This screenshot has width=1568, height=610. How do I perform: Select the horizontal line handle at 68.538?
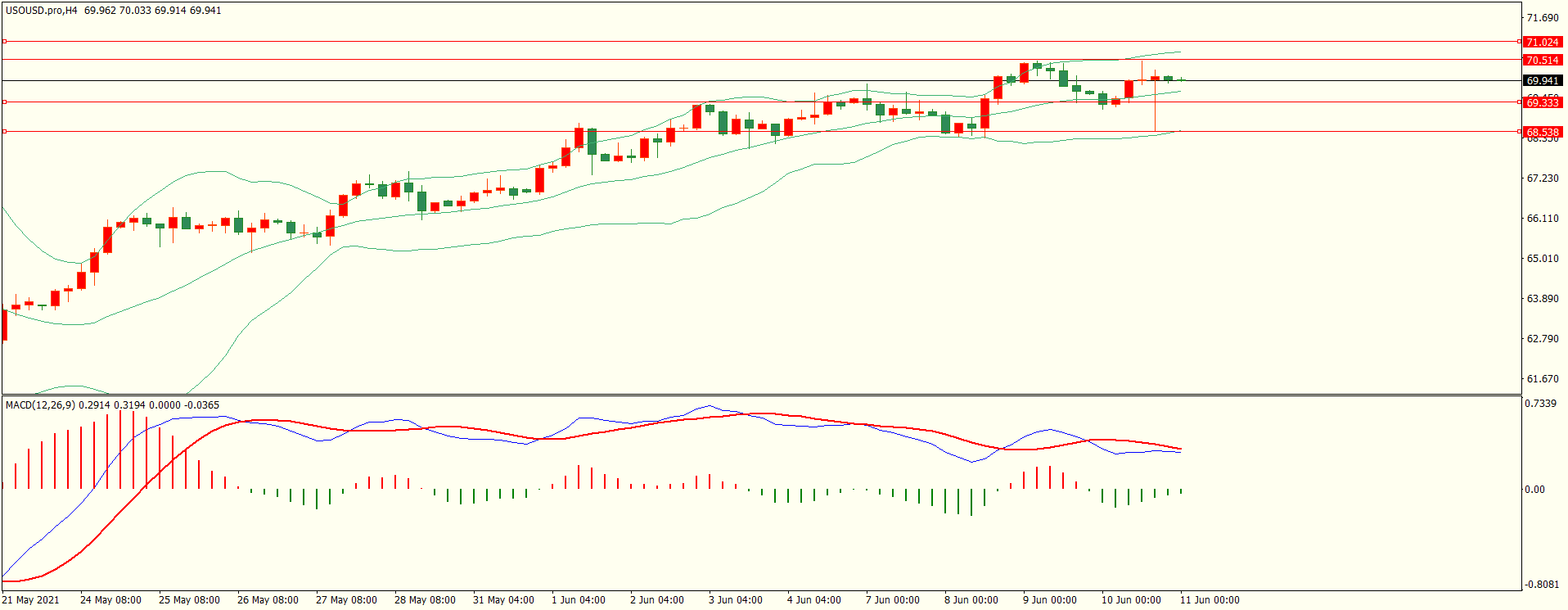pos(4,131)
